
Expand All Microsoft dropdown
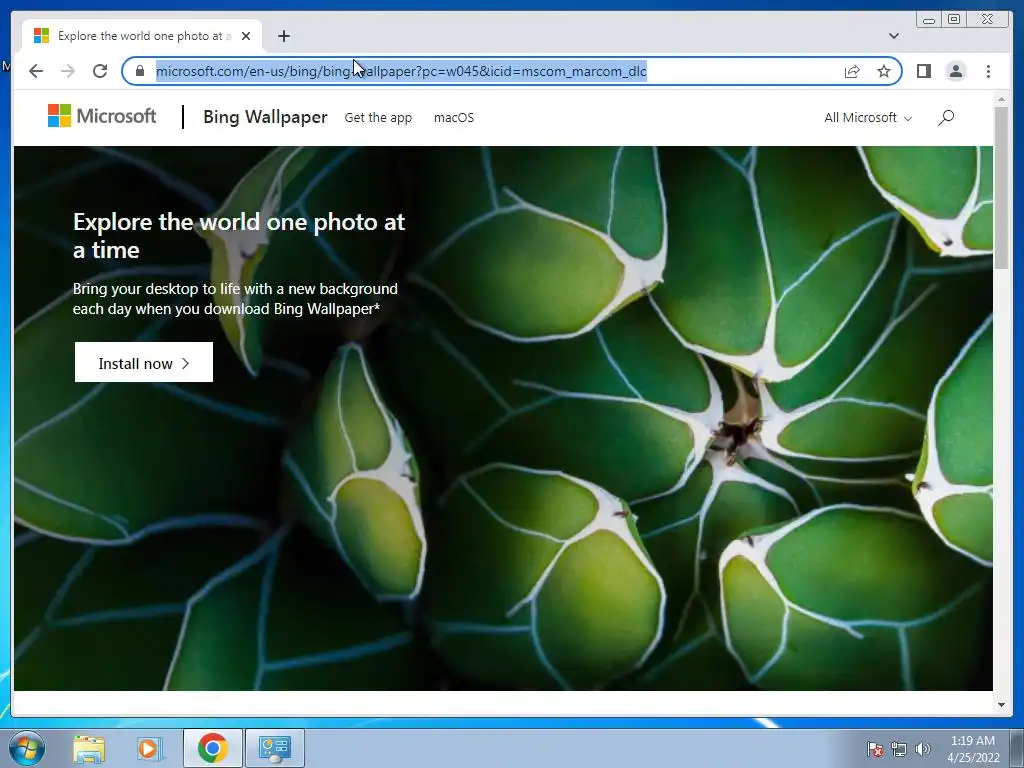(x=868, y=118)
